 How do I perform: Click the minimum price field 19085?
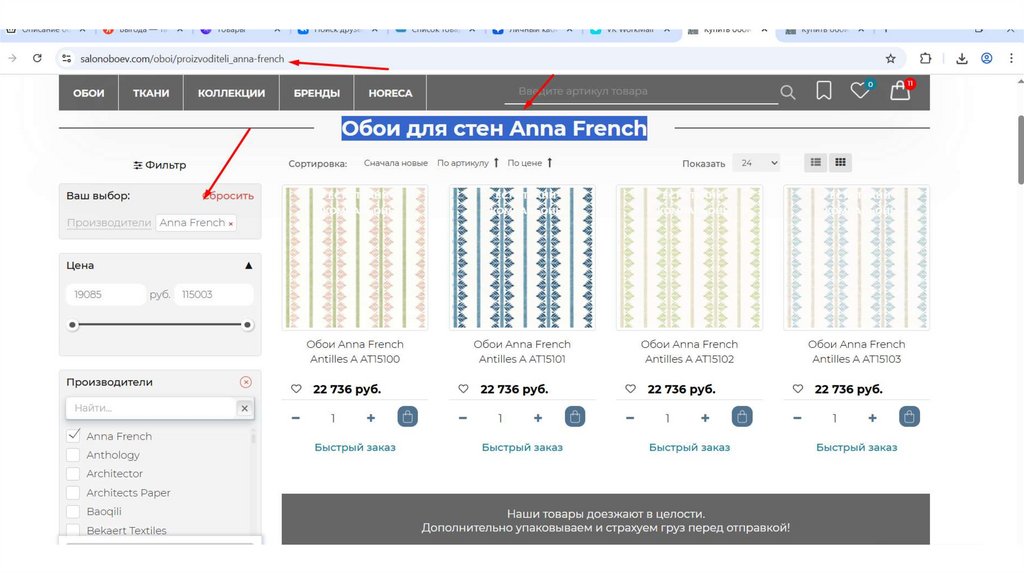106,295
